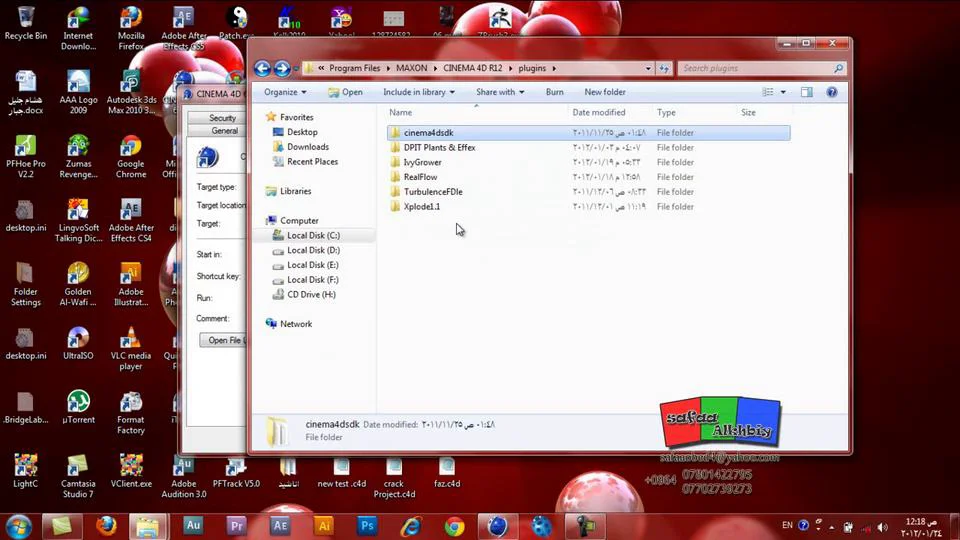Click the Explorer Back arrow button
This screenshot has height=540, width=960.
click(262, 68)
